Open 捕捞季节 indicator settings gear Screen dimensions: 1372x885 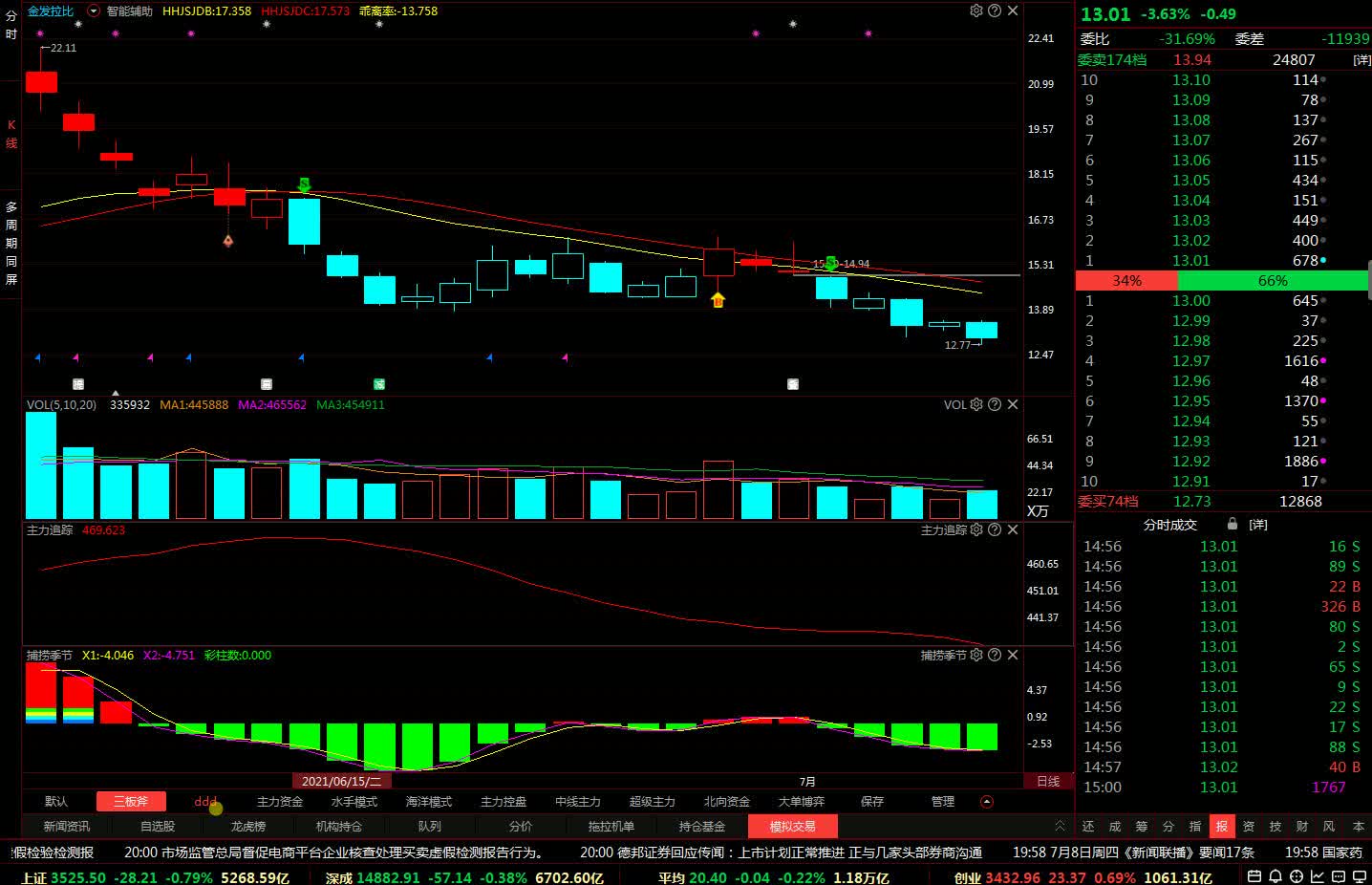coord(975,655)
